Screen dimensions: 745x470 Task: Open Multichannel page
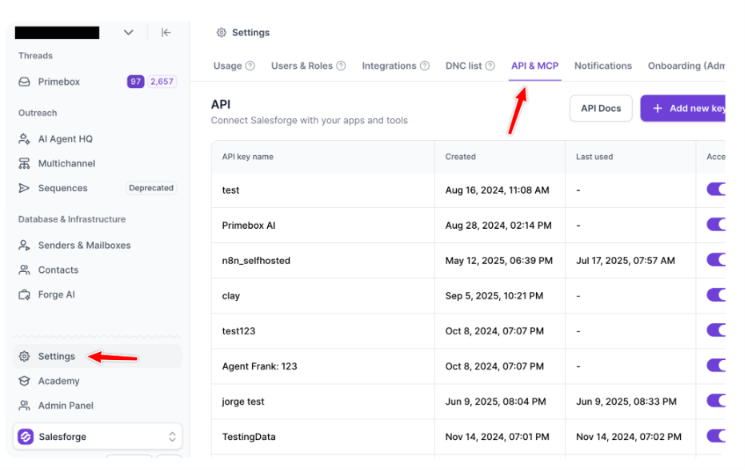pyautogui.click(x=67, y=163)
